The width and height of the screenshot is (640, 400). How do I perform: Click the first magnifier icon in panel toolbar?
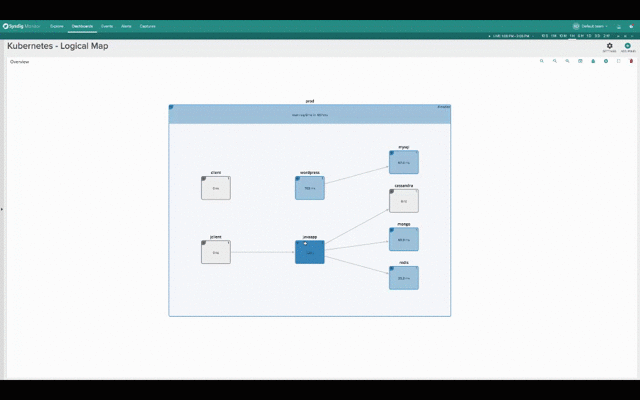(542, 61)
